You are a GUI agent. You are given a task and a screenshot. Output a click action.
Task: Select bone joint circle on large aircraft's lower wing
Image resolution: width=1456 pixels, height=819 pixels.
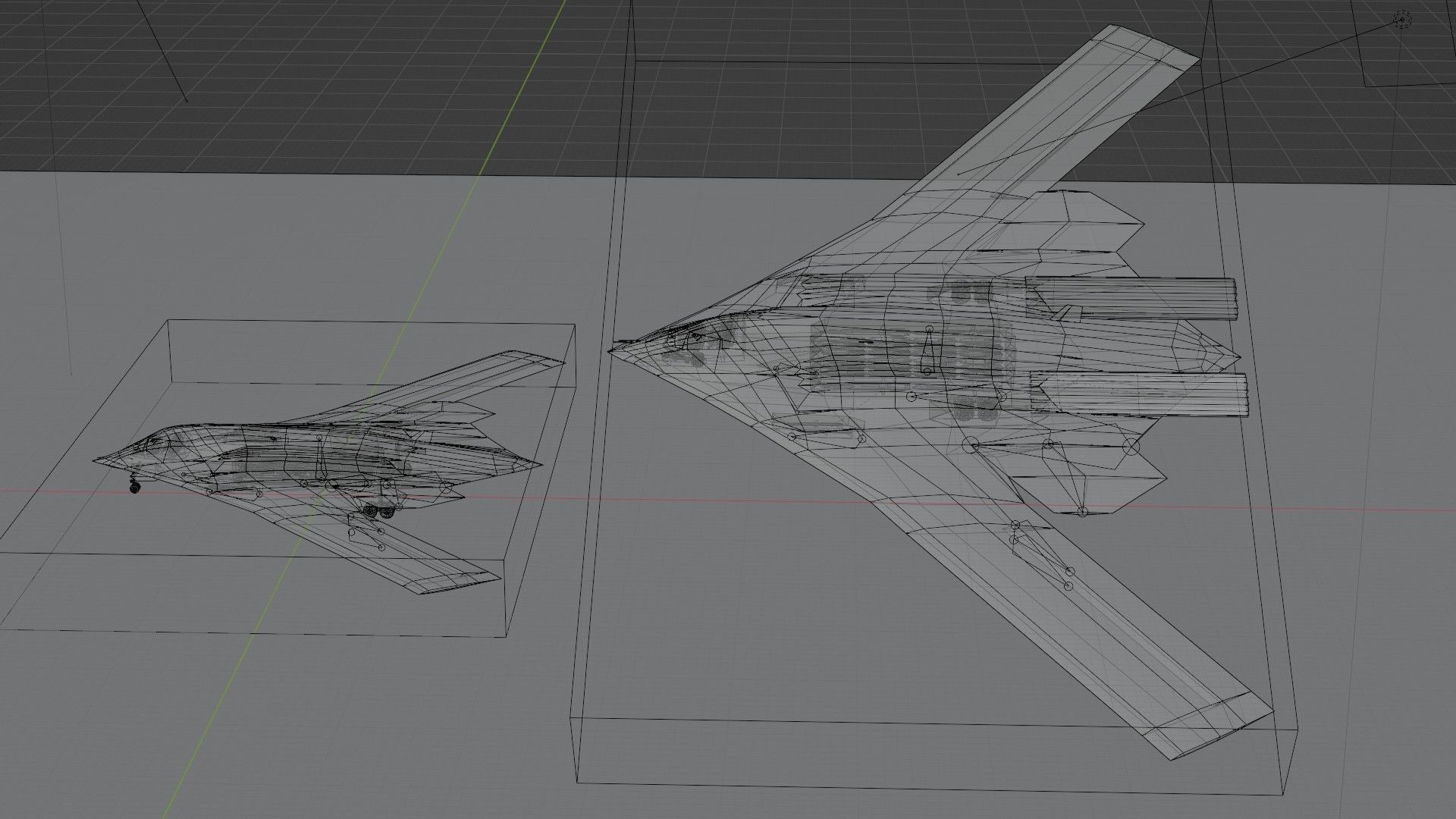click(x=1069, y=571)
